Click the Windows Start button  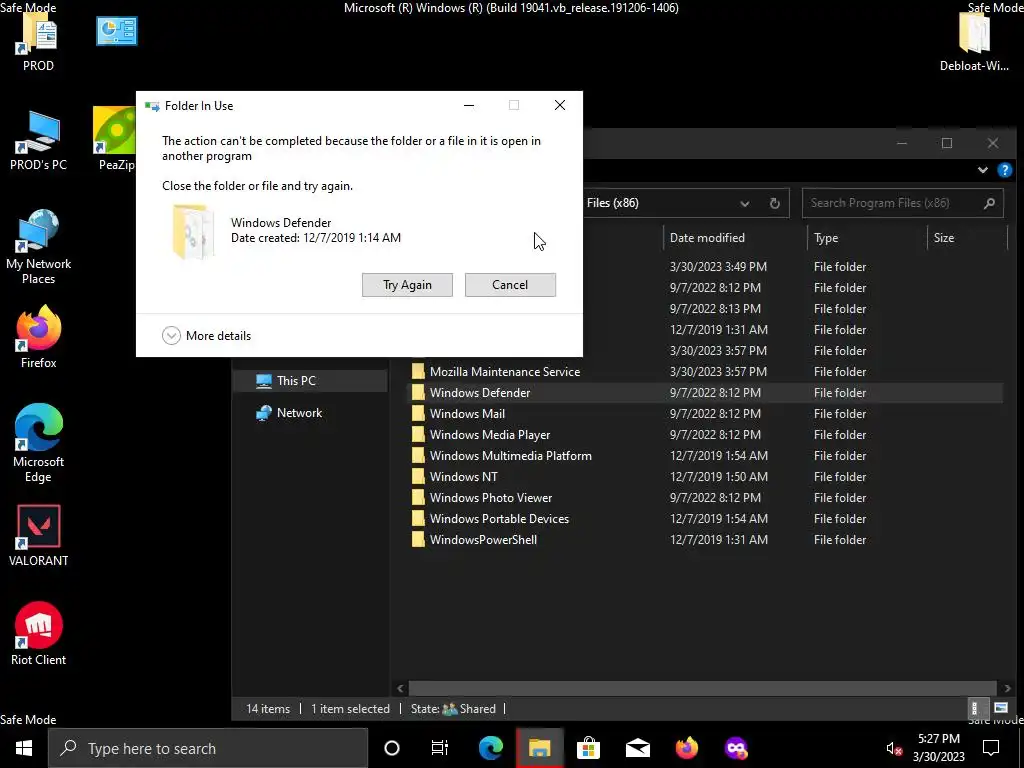coord(24,748)
